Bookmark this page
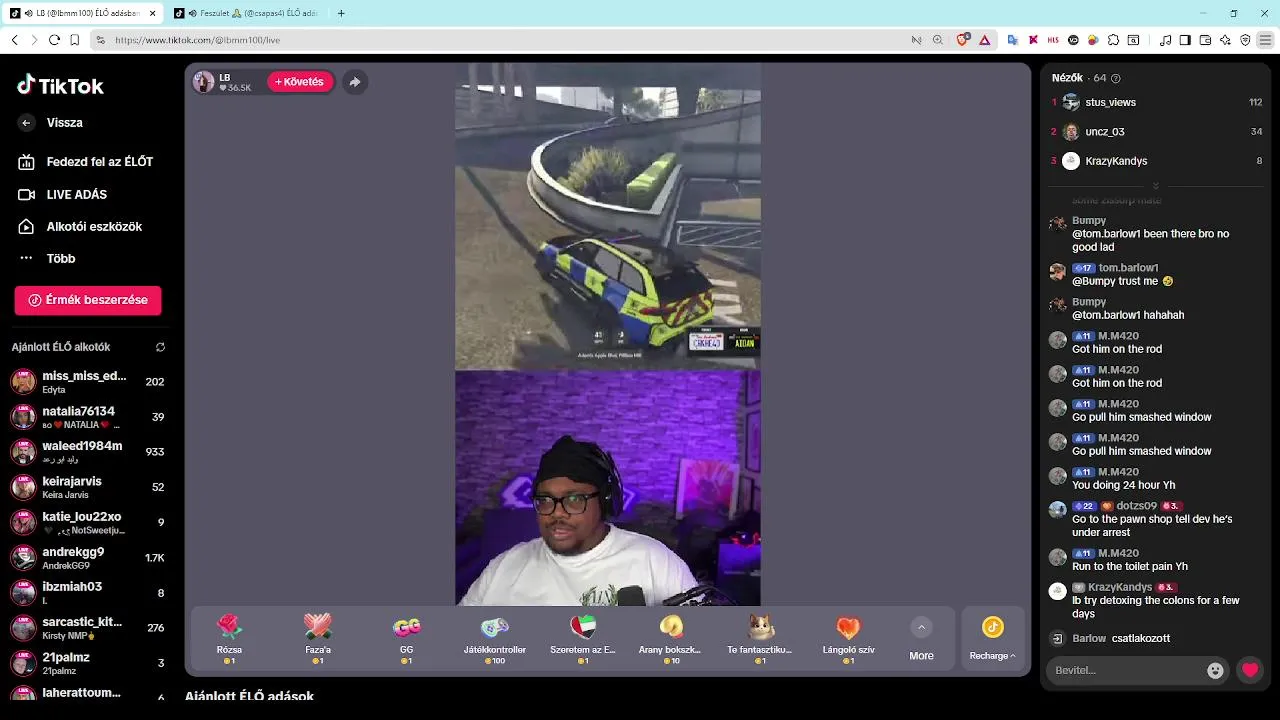This screenshot has width=1280, height=720. pyautogui.click(x=75, y=40)
